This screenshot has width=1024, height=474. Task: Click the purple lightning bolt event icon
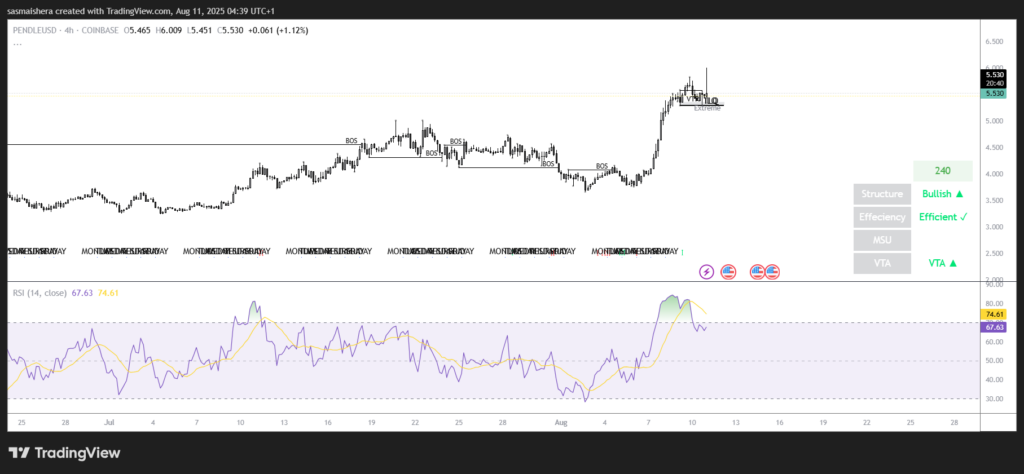coord(707,271)
